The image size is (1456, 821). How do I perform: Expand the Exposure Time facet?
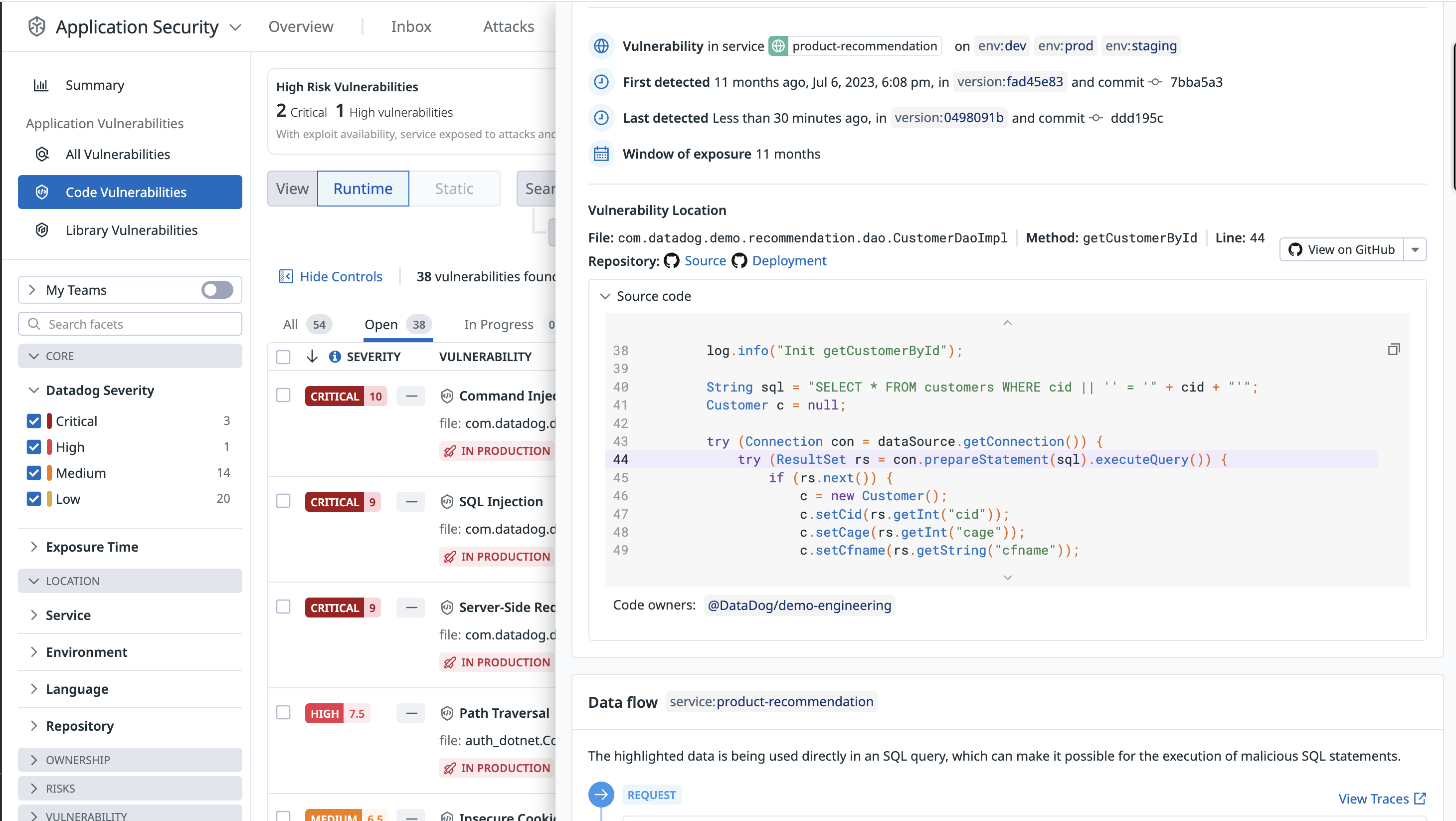click(x=92, y=547)
